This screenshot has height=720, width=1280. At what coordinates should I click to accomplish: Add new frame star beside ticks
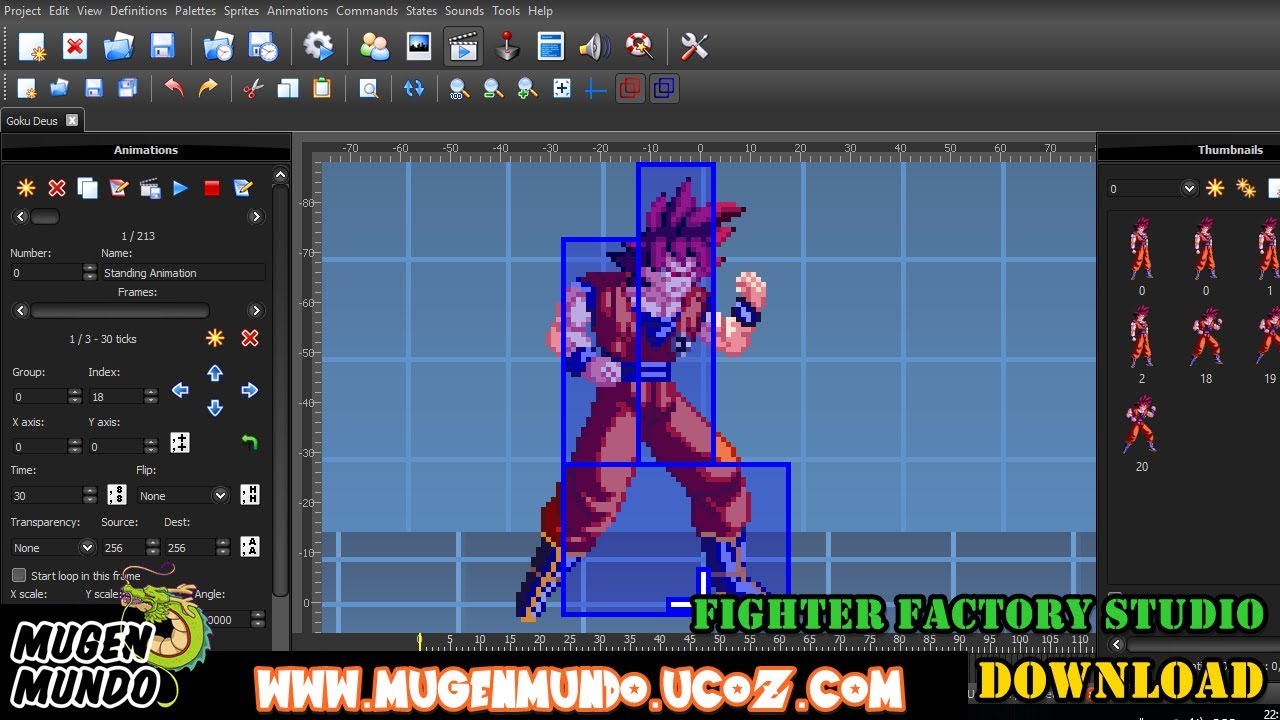point(215,338)
